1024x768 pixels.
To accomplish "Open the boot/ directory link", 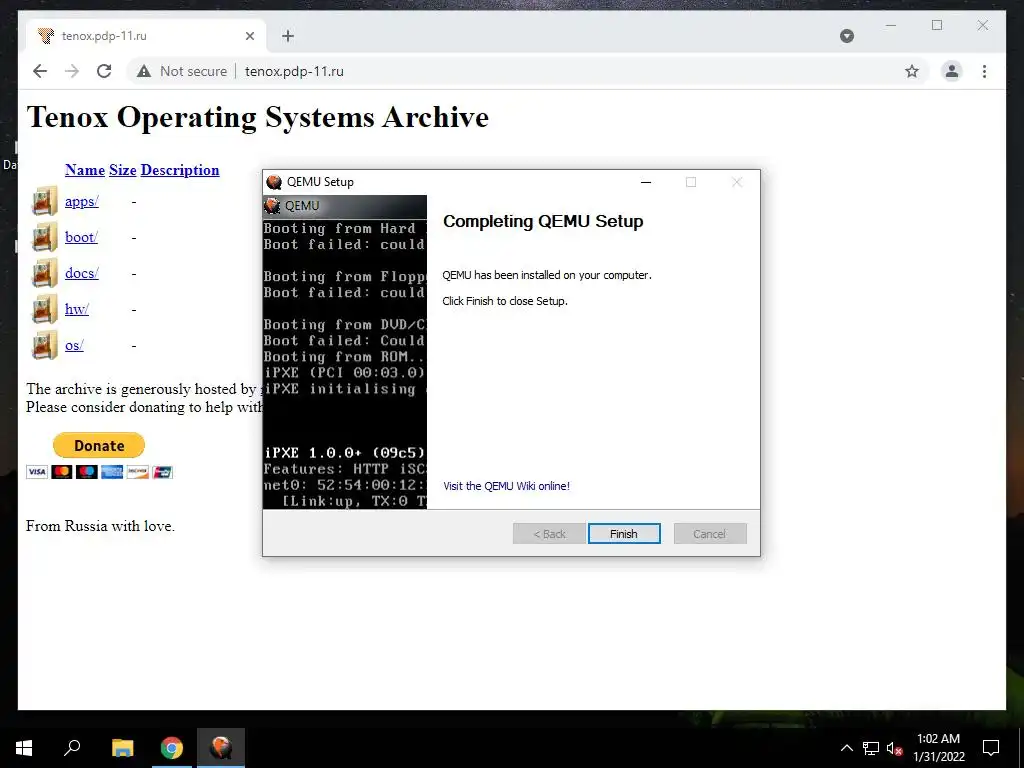I will pos(81,237).
